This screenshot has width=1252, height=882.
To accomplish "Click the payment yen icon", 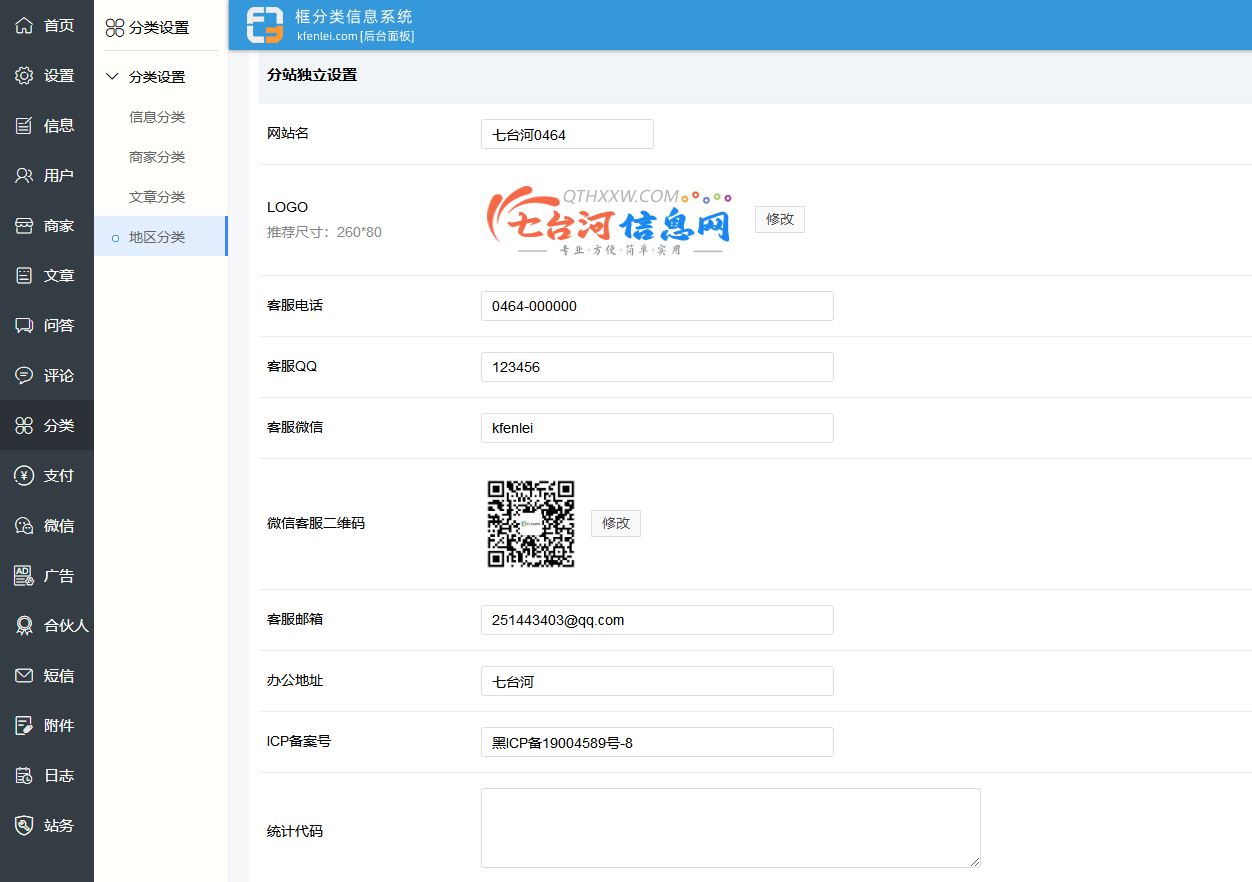I will coord(24,476).
